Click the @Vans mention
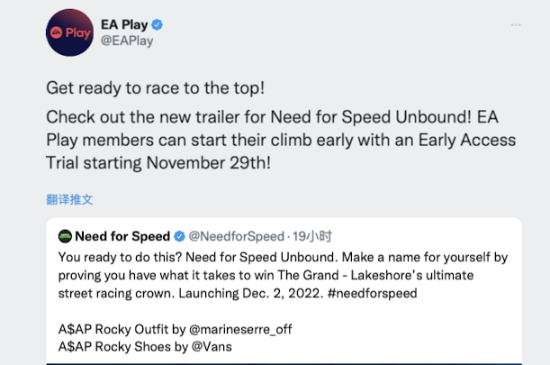Image resolution: width=550 pixels, height=365 pixels. [212, 347]
